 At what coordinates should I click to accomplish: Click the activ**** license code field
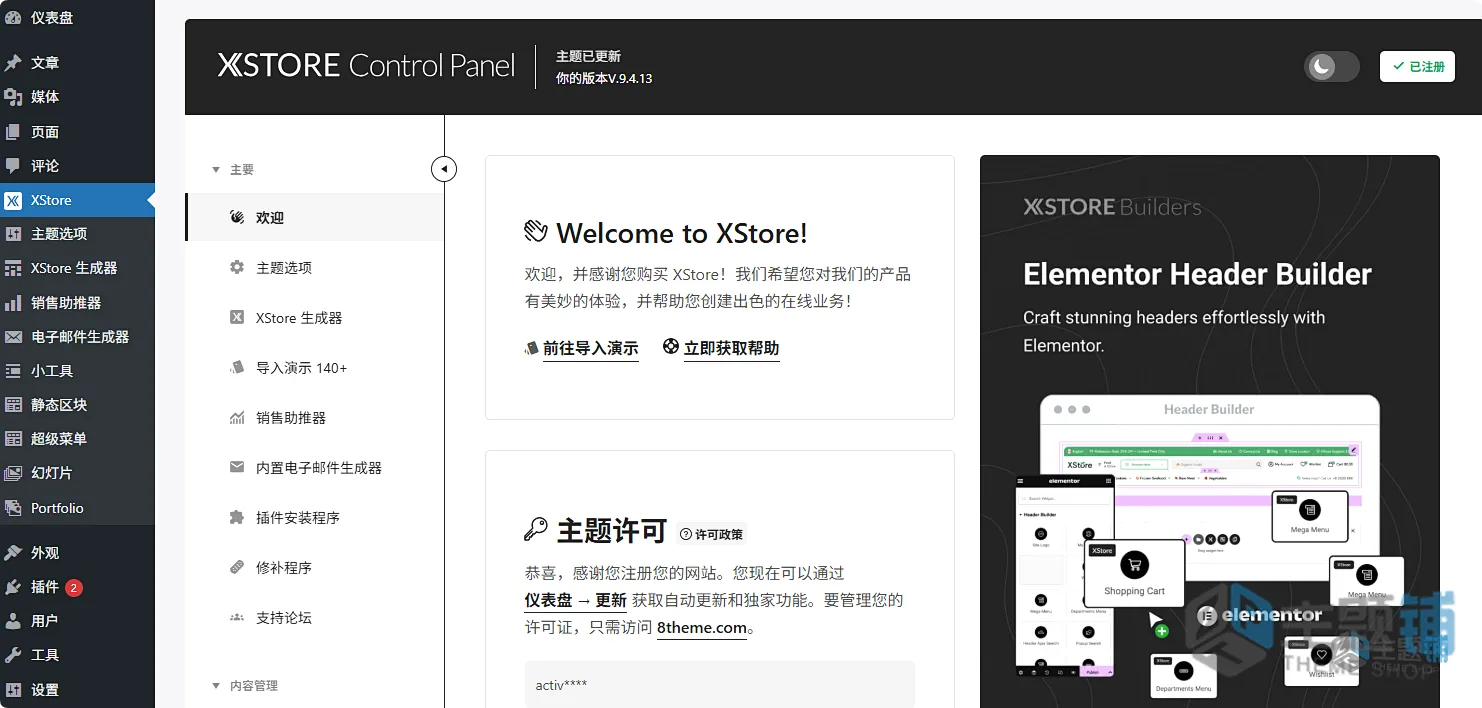[x=720, y=685]
